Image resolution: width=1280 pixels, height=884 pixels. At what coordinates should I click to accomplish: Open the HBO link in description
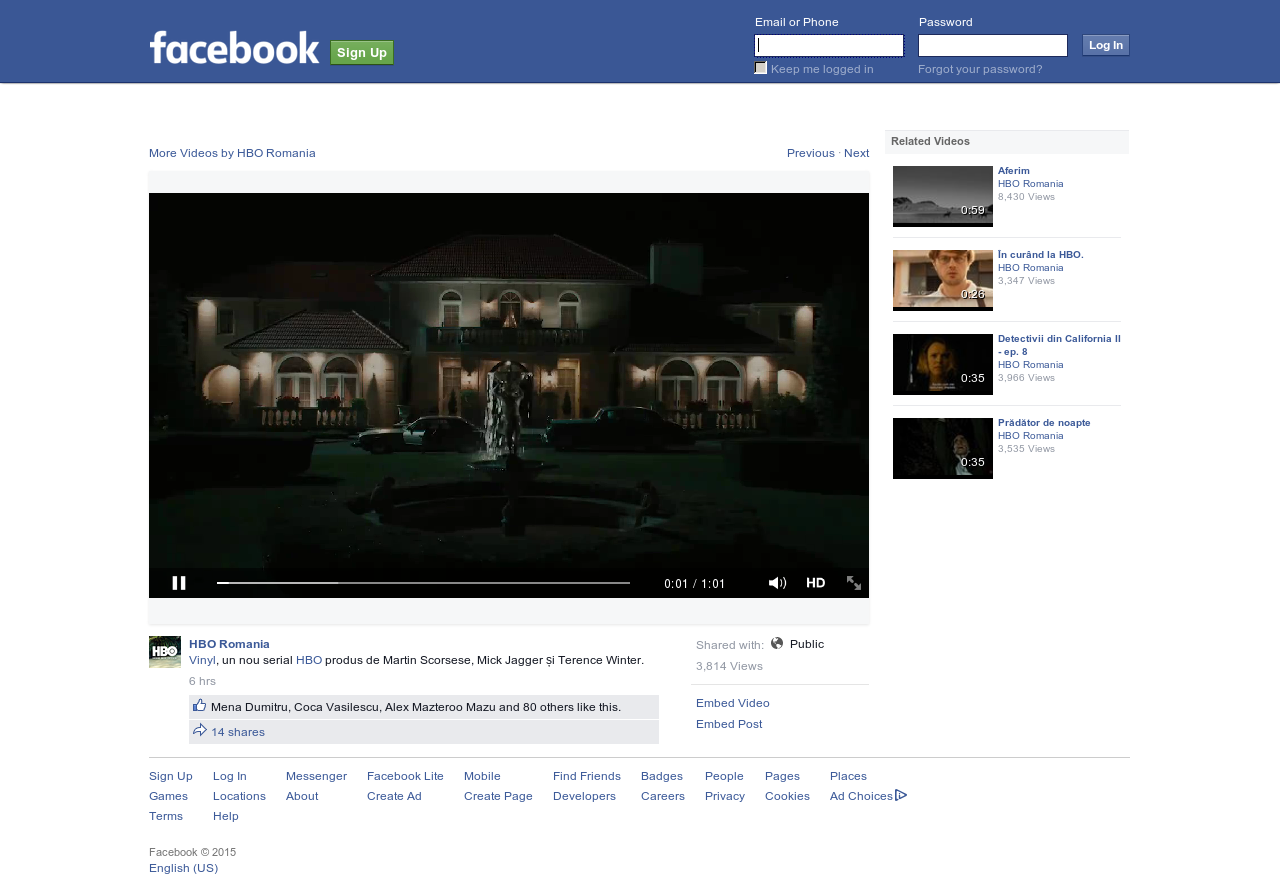click(309, 660)
